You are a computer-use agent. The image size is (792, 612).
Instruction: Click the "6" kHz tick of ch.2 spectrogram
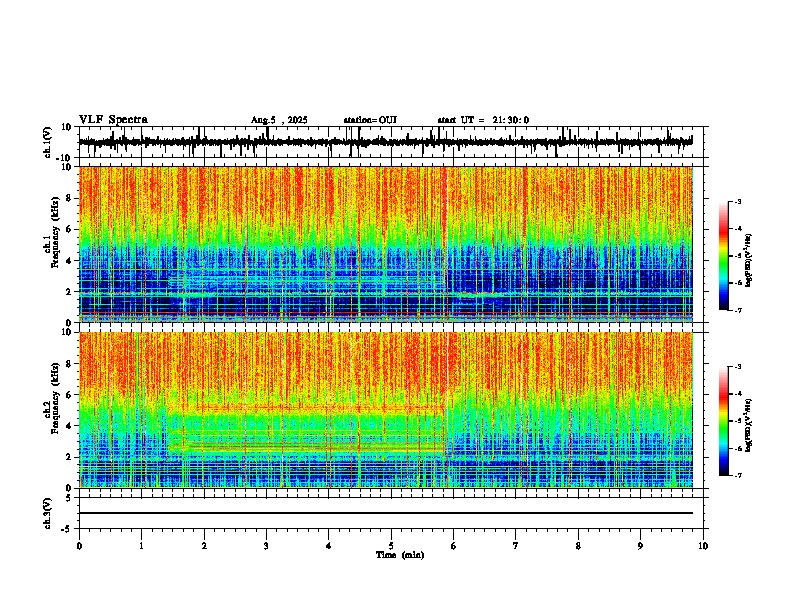(70, 394)
